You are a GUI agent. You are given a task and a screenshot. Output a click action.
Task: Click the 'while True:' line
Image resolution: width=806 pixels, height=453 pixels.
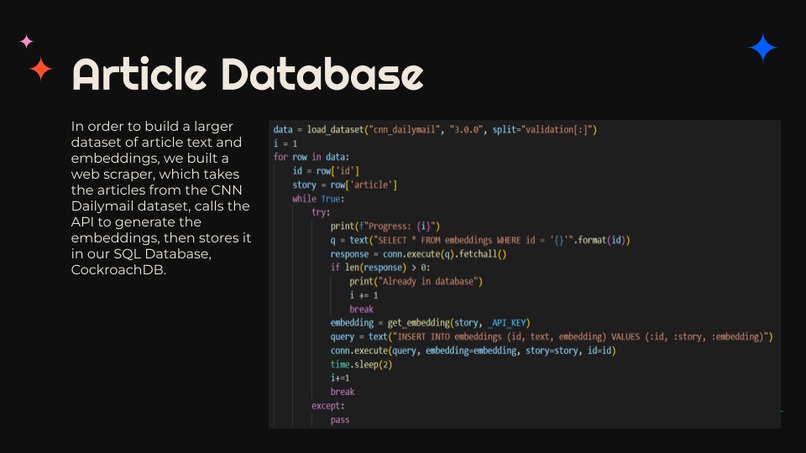point(318,198)
